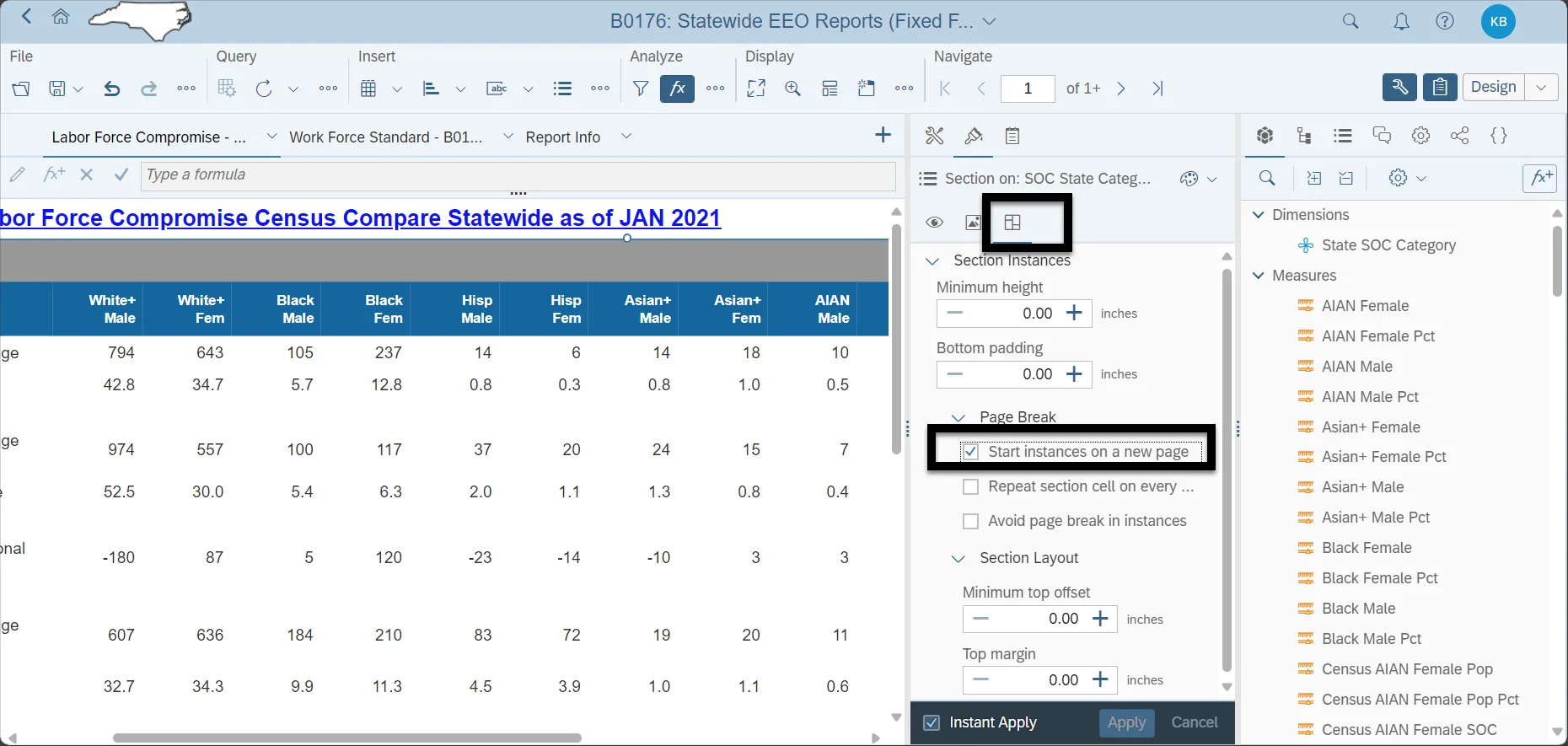Collapse the Section Layout expander
This screenshot has width=1568, height=746.
tap(958, 558)
